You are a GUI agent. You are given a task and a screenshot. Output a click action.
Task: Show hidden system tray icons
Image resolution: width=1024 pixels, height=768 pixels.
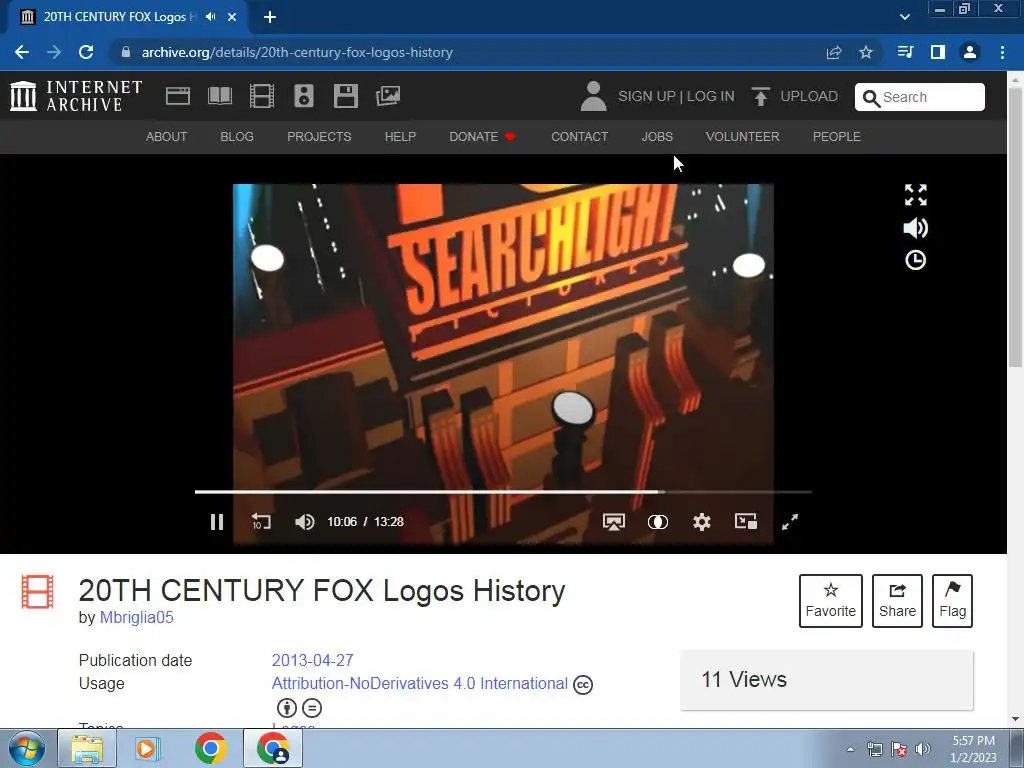(x=850, y=749)
